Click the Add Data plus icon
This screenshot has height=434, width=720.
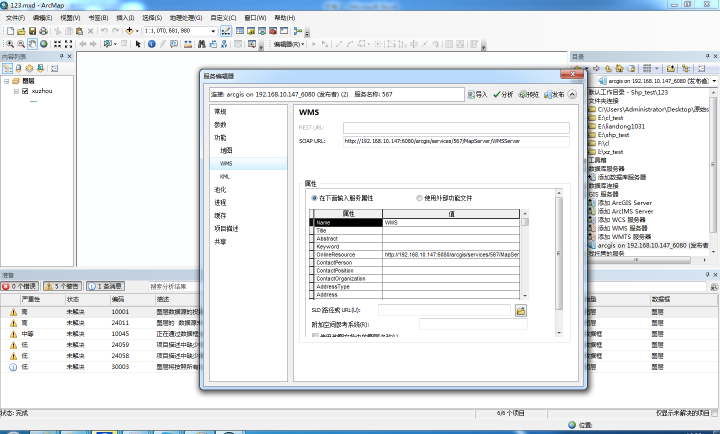tap(129, 31)
